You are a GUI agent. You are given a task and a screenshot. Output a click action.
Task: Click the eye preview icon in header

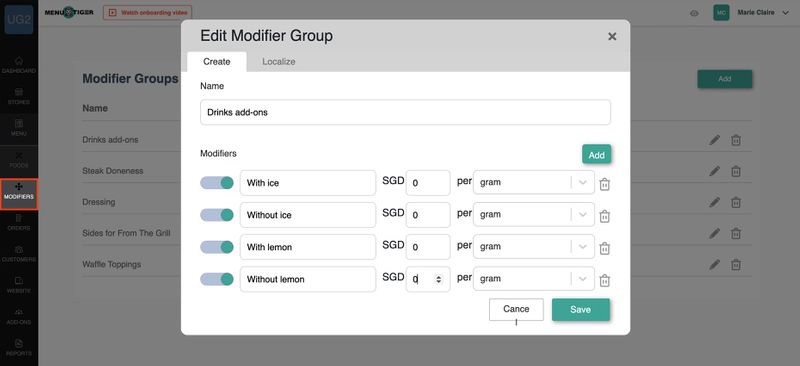tap(694, 13)
